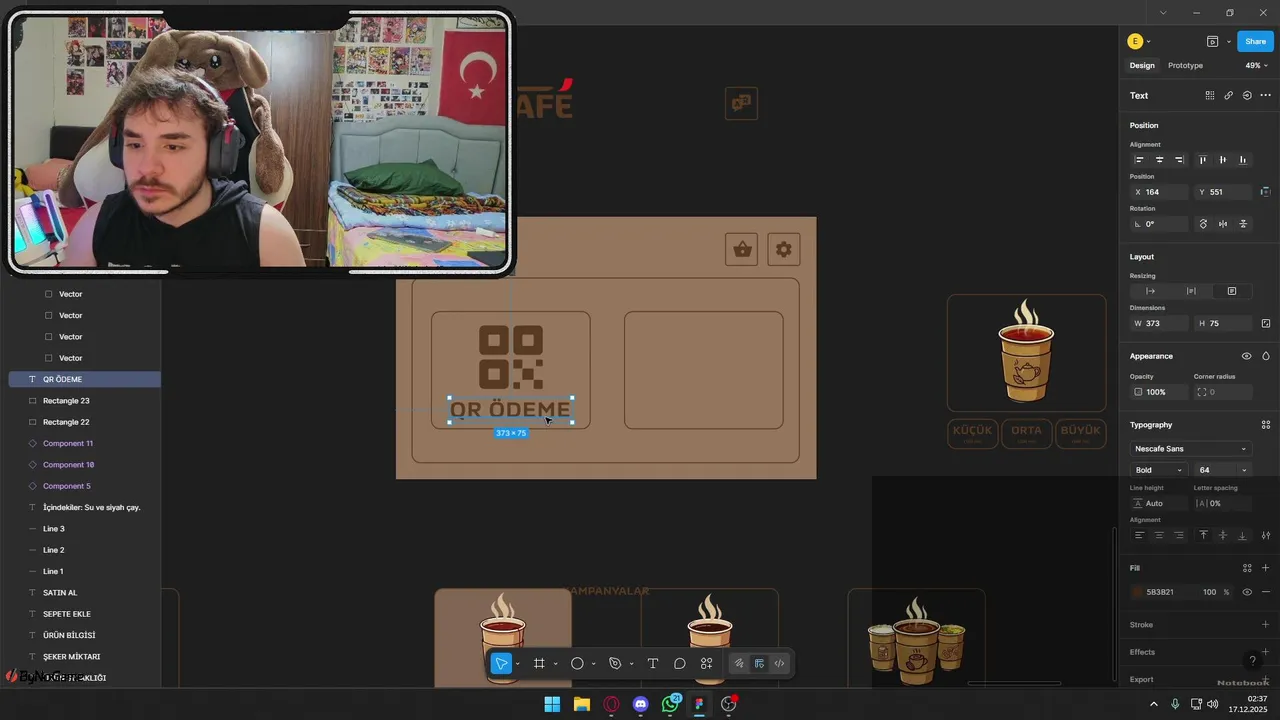Expand the Move tool options arrow
1280x720 pixels.
(517, 664)
